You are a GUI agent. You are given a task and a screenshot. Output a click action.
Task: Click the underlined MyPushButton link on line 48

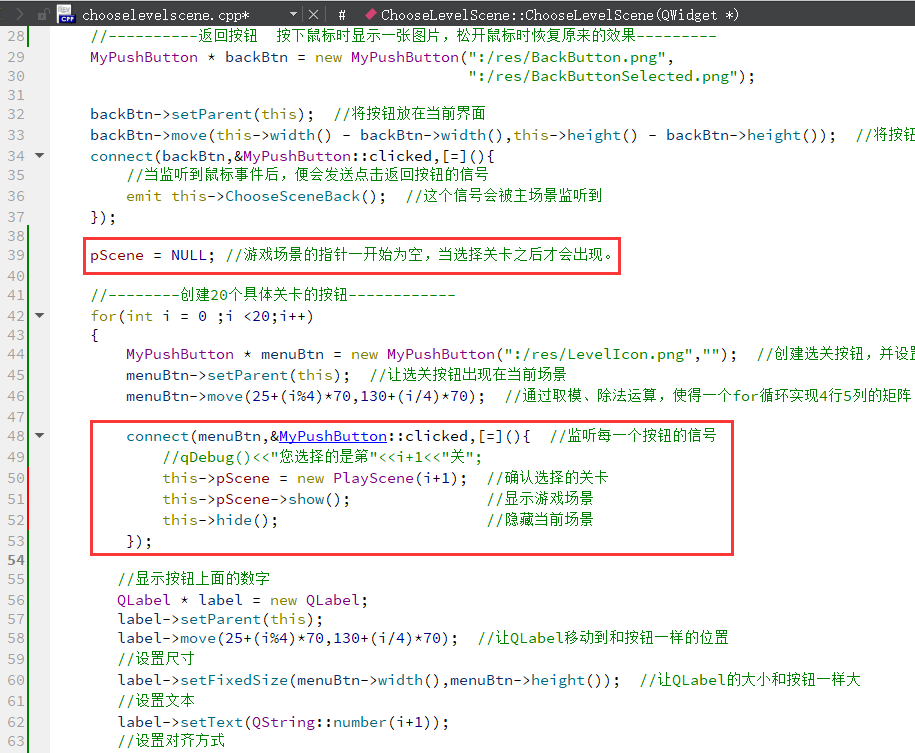[333, 436]
